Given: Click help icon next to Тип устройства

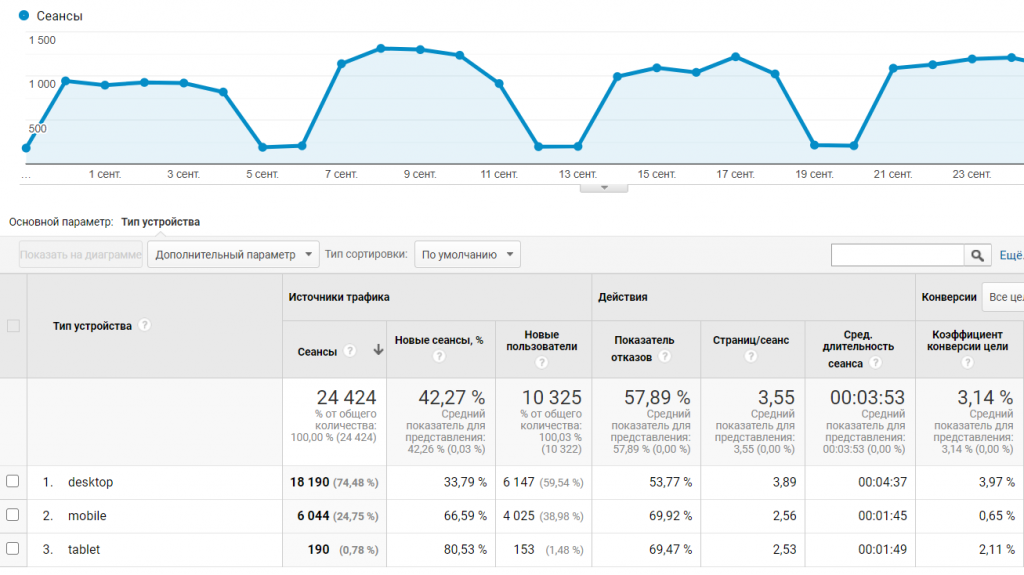Looking at the screenshot, I should tap(145, 325).
